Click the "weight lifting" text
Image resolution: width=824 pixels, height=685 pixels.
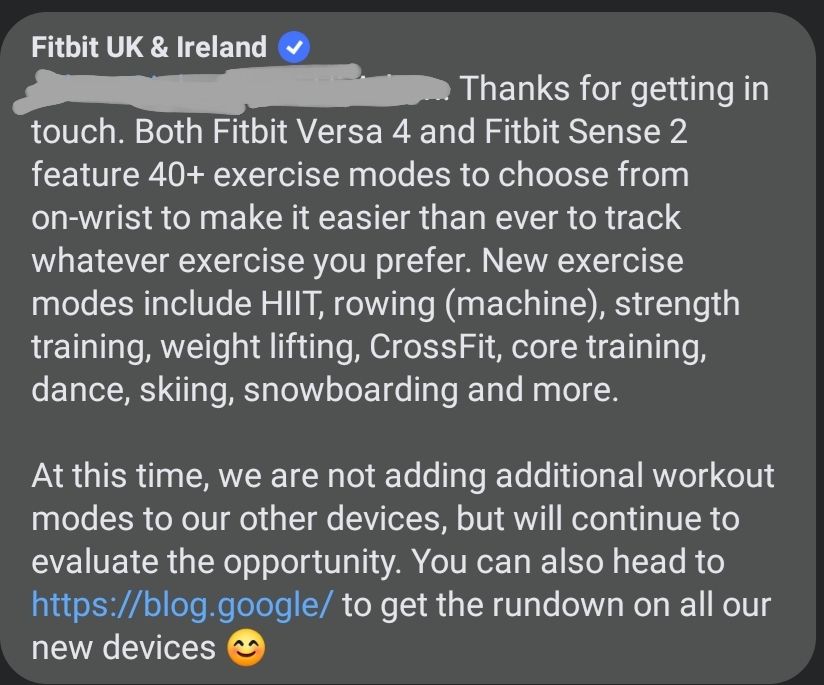pos(258,347)
